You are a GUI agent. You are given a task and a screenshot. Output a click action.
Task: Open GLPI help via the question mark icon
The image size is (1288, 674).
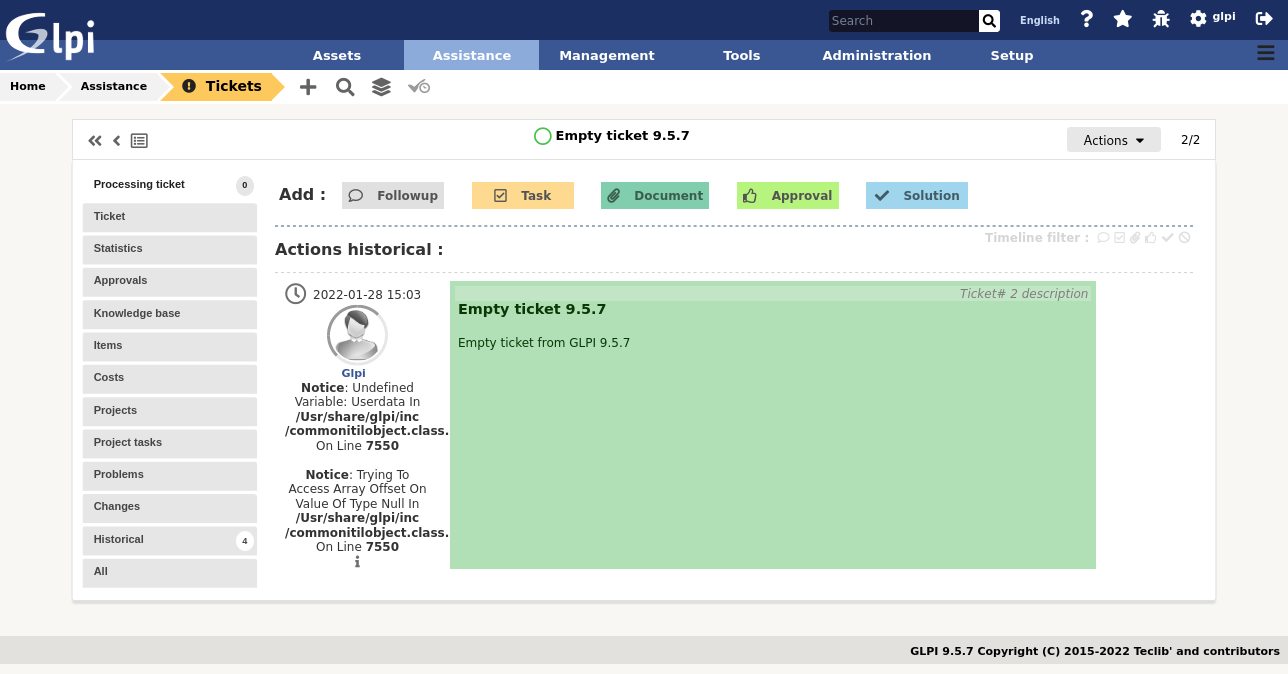pos(1086,18)
